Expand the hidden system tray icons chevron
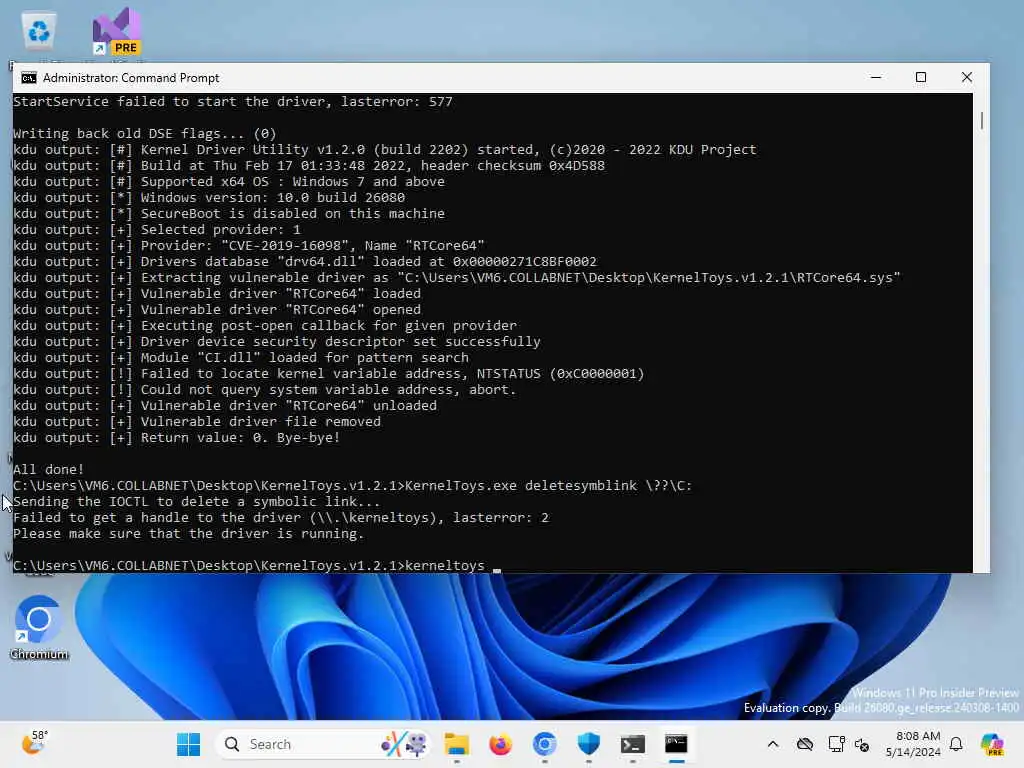Image resolution: width=1024 pixels, height=768 pixels. pyautogui.click(x=773, y=744)
